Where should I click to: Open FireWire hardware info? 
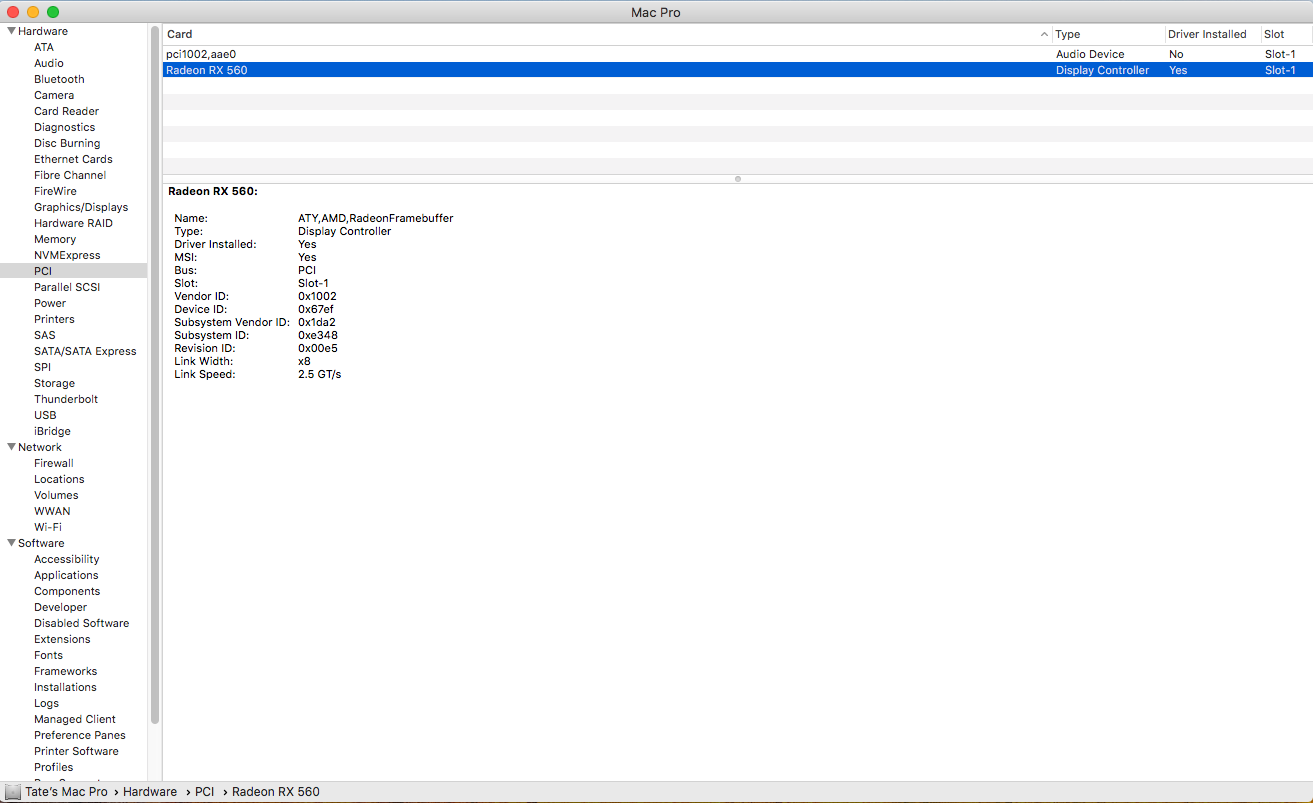[55, 191]
